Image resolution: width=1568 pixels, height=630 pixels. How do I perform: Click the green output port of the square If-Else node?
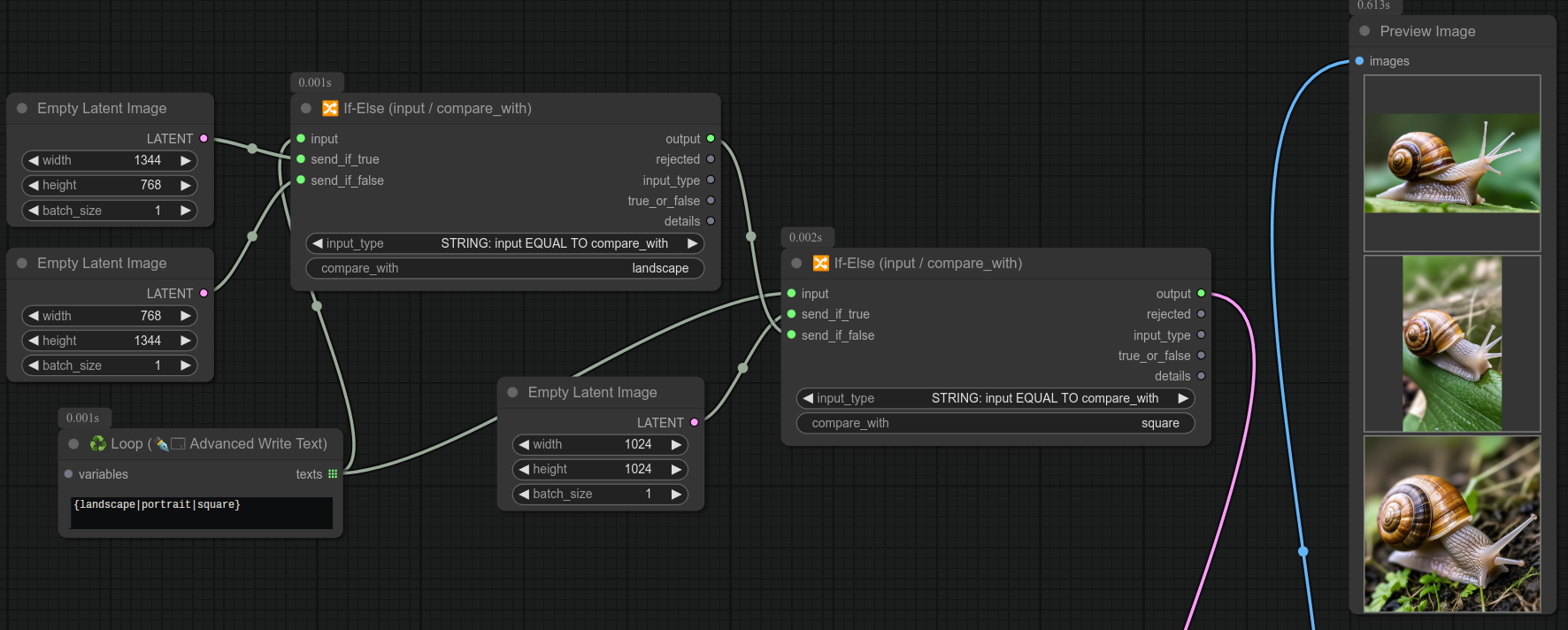(x=1201, y=293)
